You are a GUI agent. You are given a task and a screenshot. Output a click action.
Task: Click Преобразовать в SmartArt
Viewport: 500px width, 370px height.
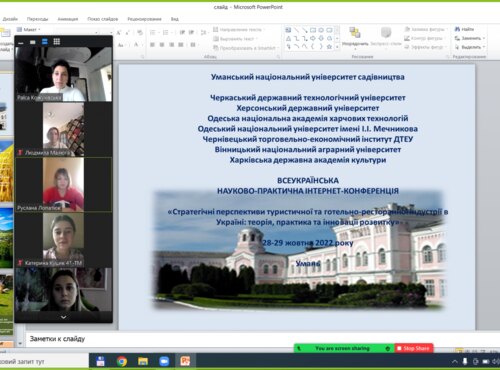[245, 48]
